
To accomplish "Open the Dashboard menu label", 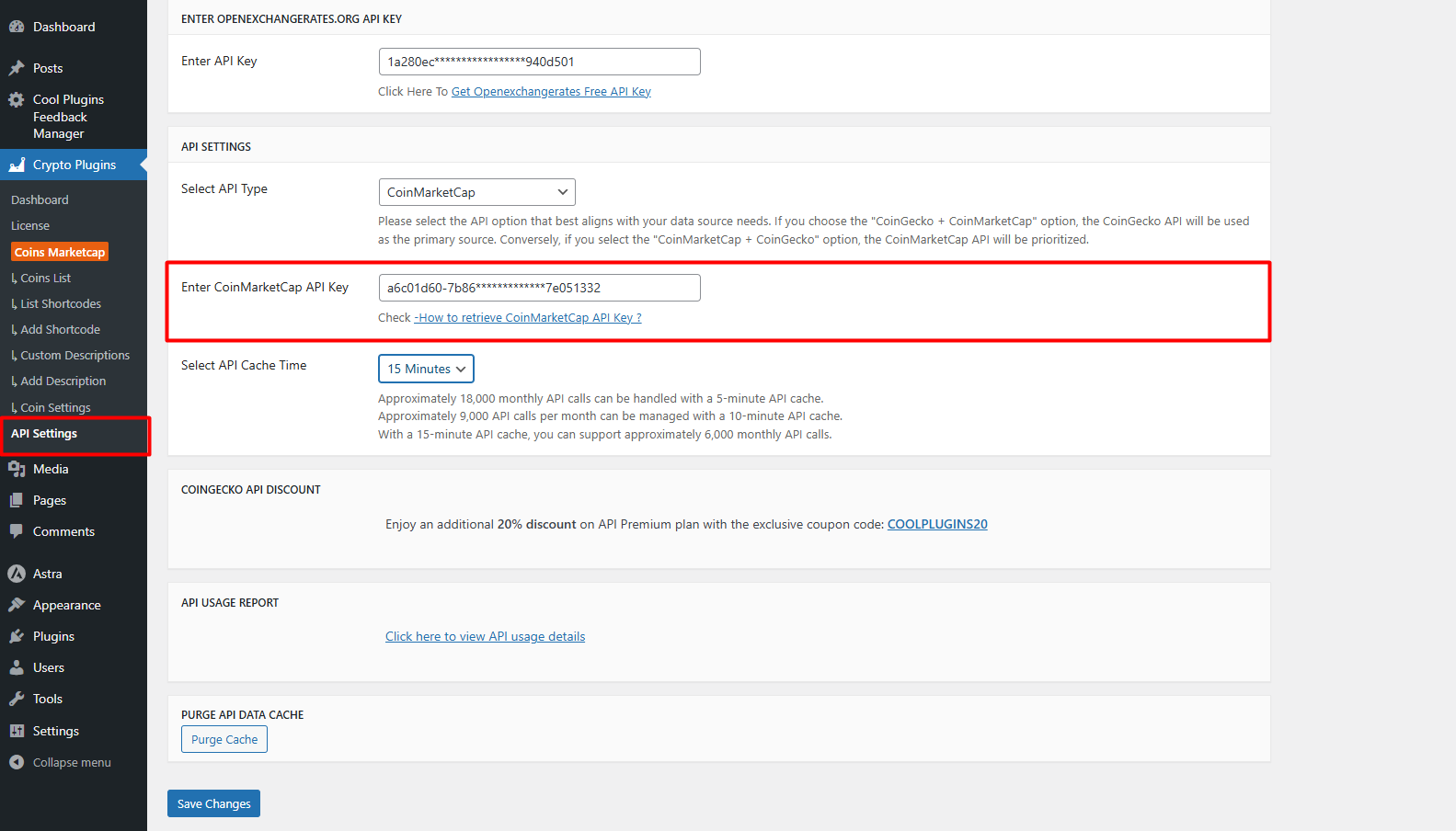I will [64, 27].
